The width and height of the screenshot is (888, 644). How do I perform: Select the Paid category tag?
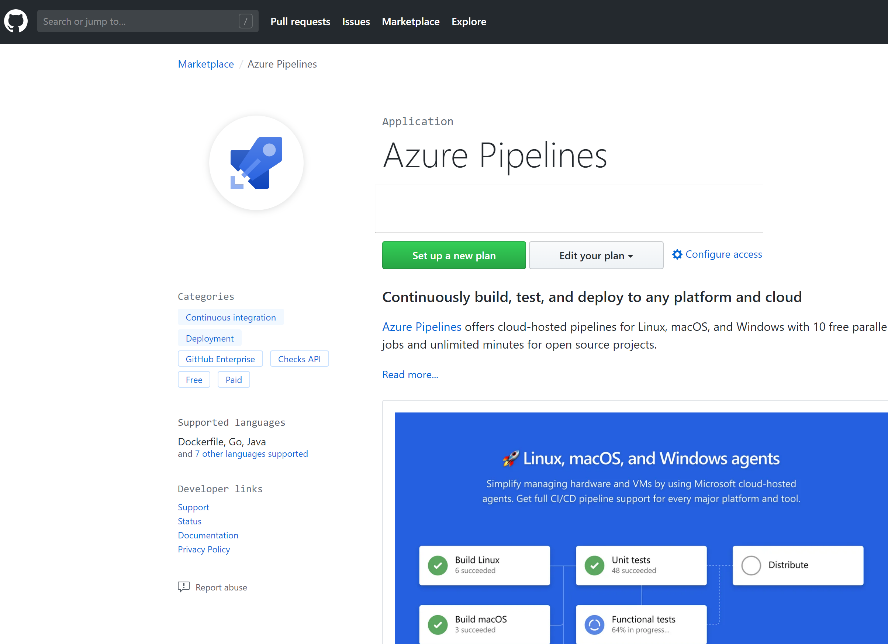234,379
